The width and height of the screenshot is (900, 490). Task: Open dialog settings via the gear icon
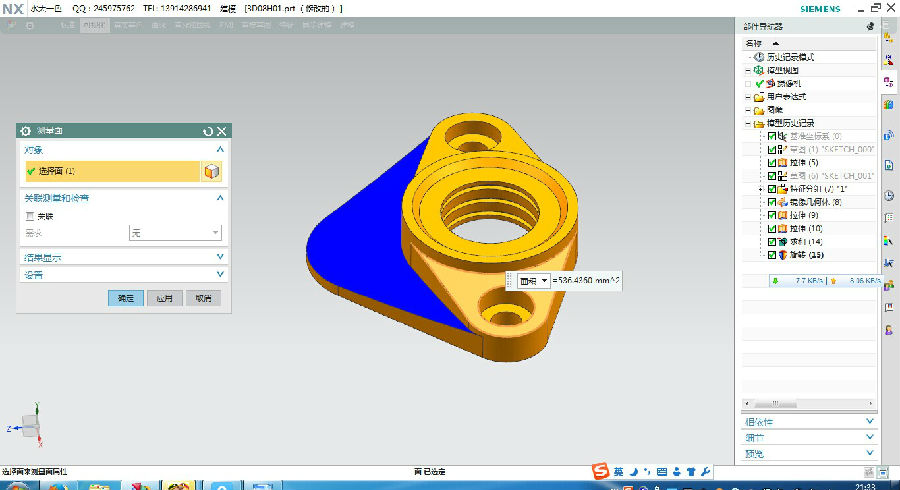[26, 131]
